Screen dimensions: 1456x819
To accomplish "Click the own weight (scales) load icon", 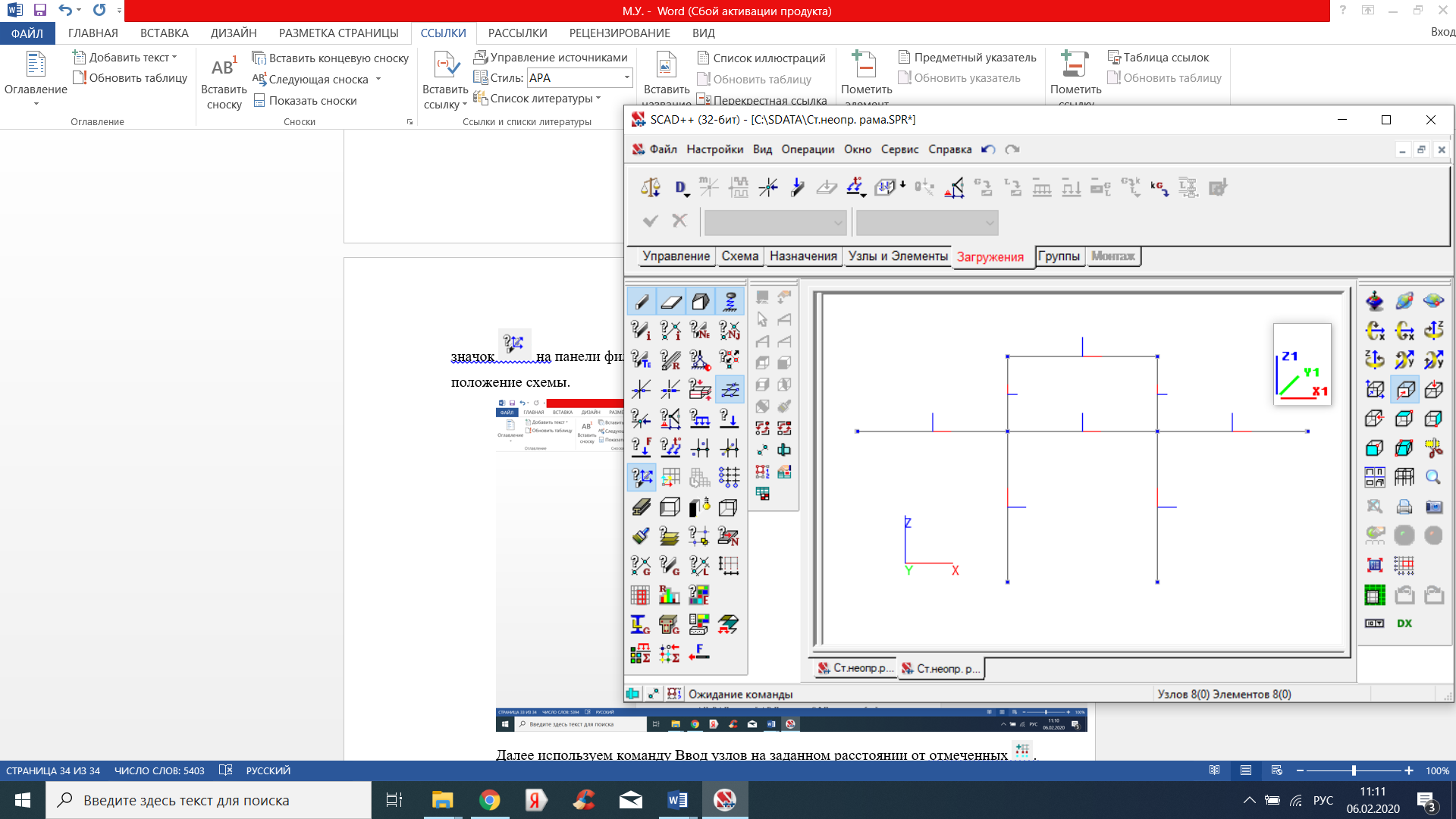I will 651,187.
